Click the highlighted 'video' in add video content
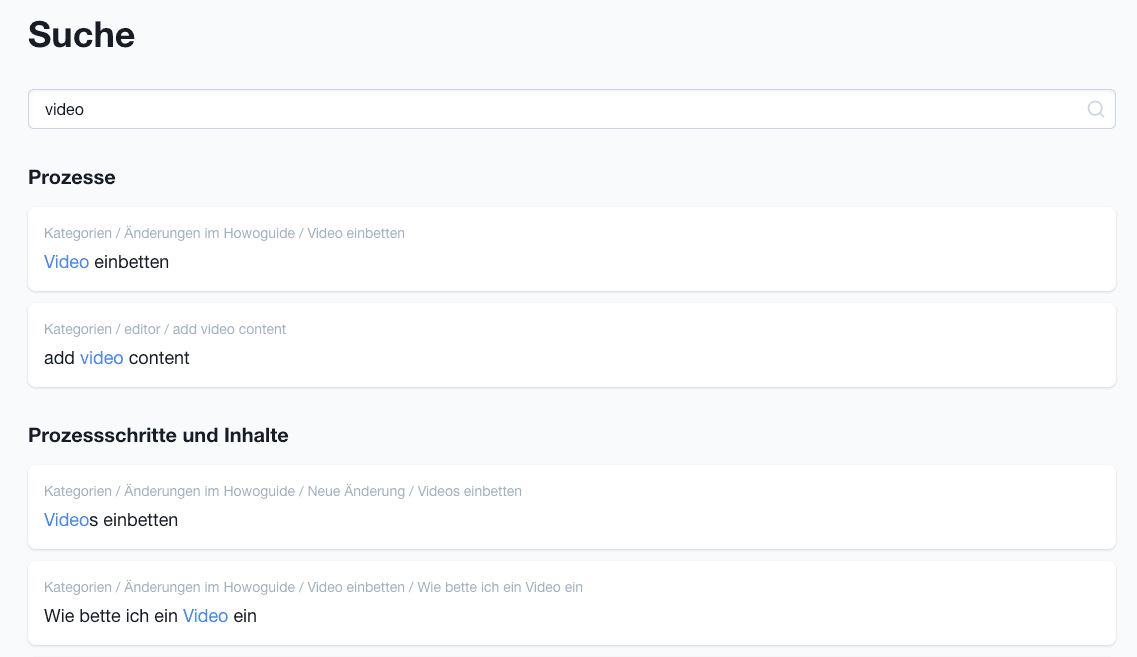Screen dimensions: 1137x657 (101, 358)
